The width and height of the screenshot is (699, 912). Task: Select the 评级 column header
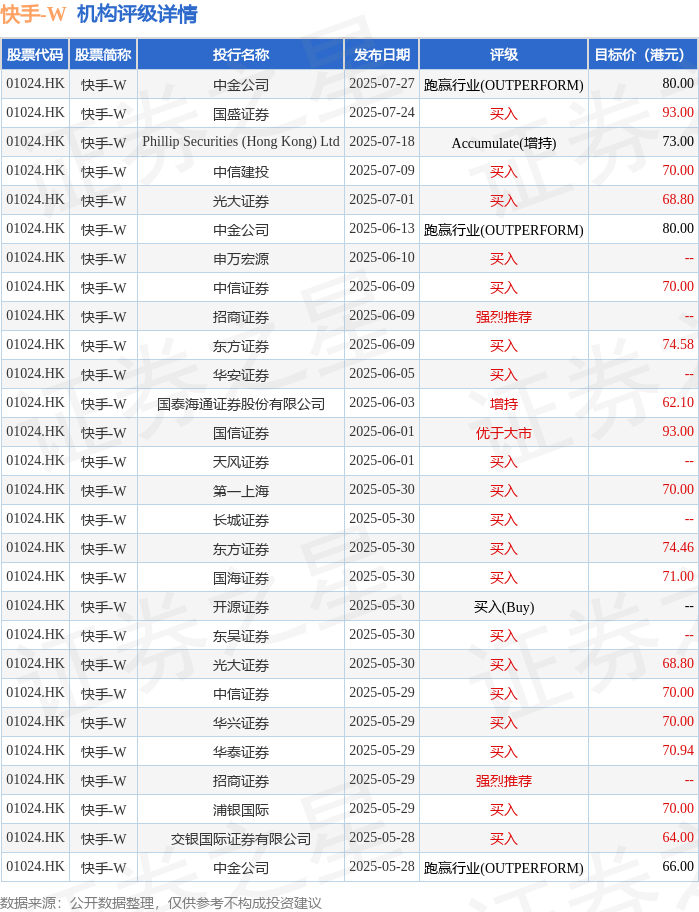pyautogui.click(x=503, y=55)
